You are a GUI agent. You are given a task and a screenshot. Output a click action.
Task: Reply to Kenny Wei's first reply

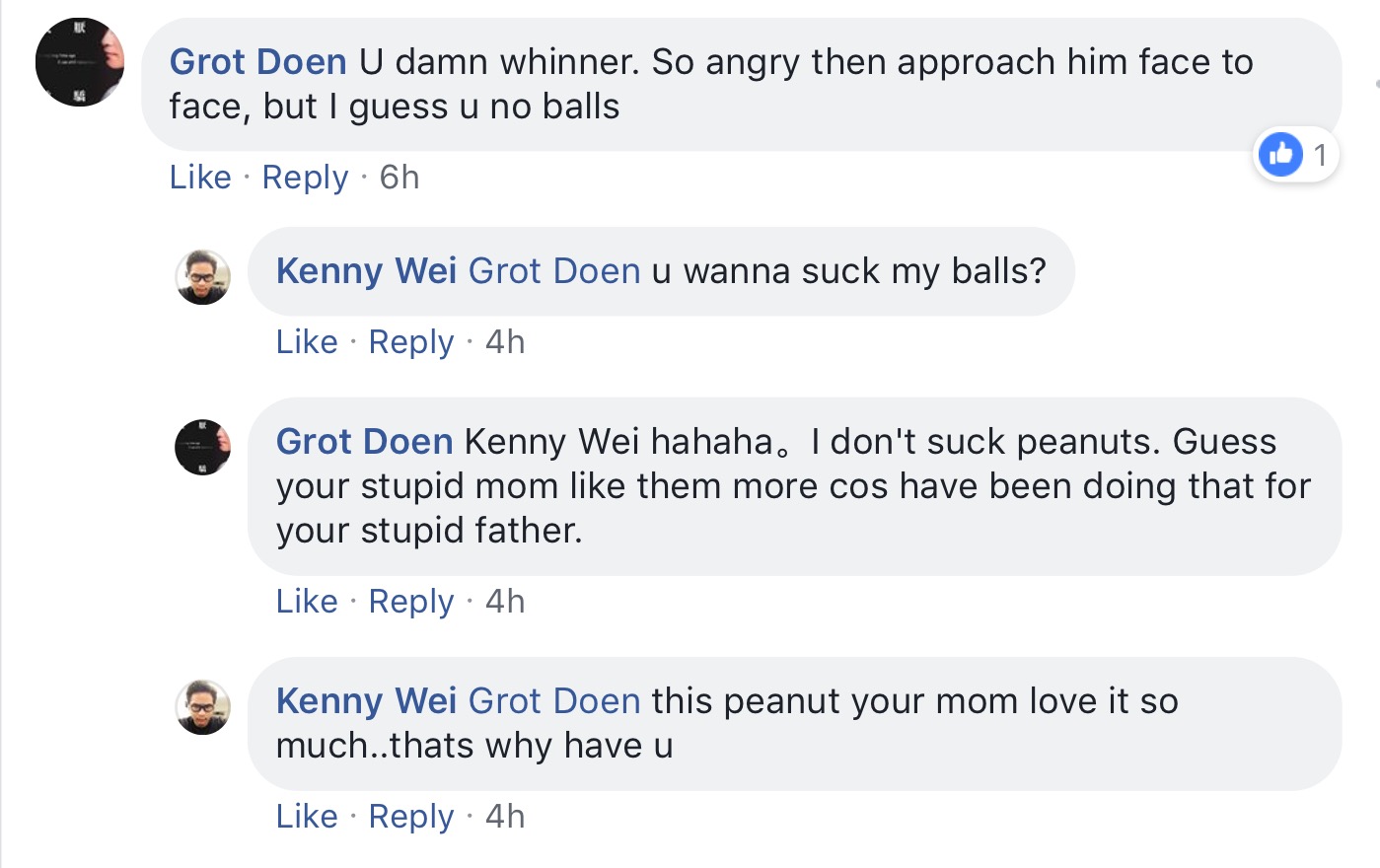click(x=411, y=342)
